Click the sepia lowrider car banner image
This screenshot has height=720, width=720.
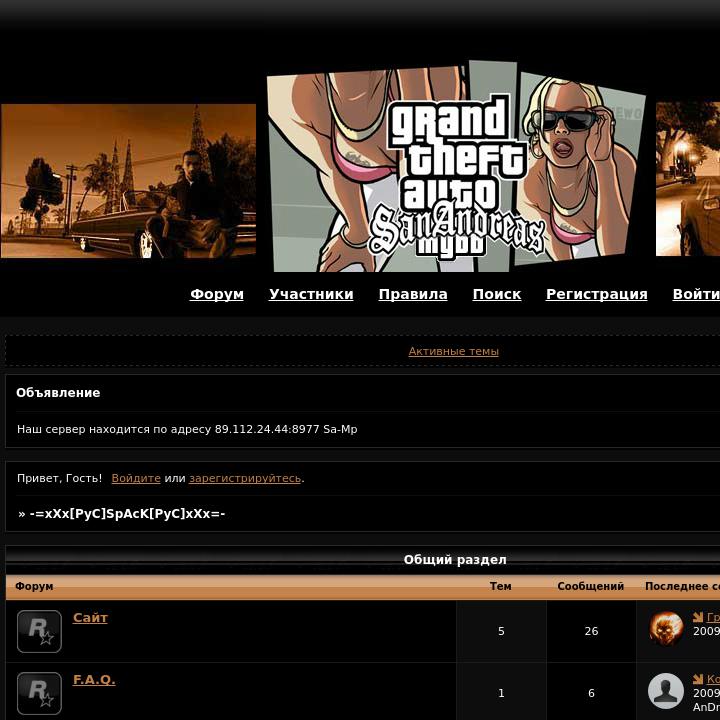(x=129, y=181)
